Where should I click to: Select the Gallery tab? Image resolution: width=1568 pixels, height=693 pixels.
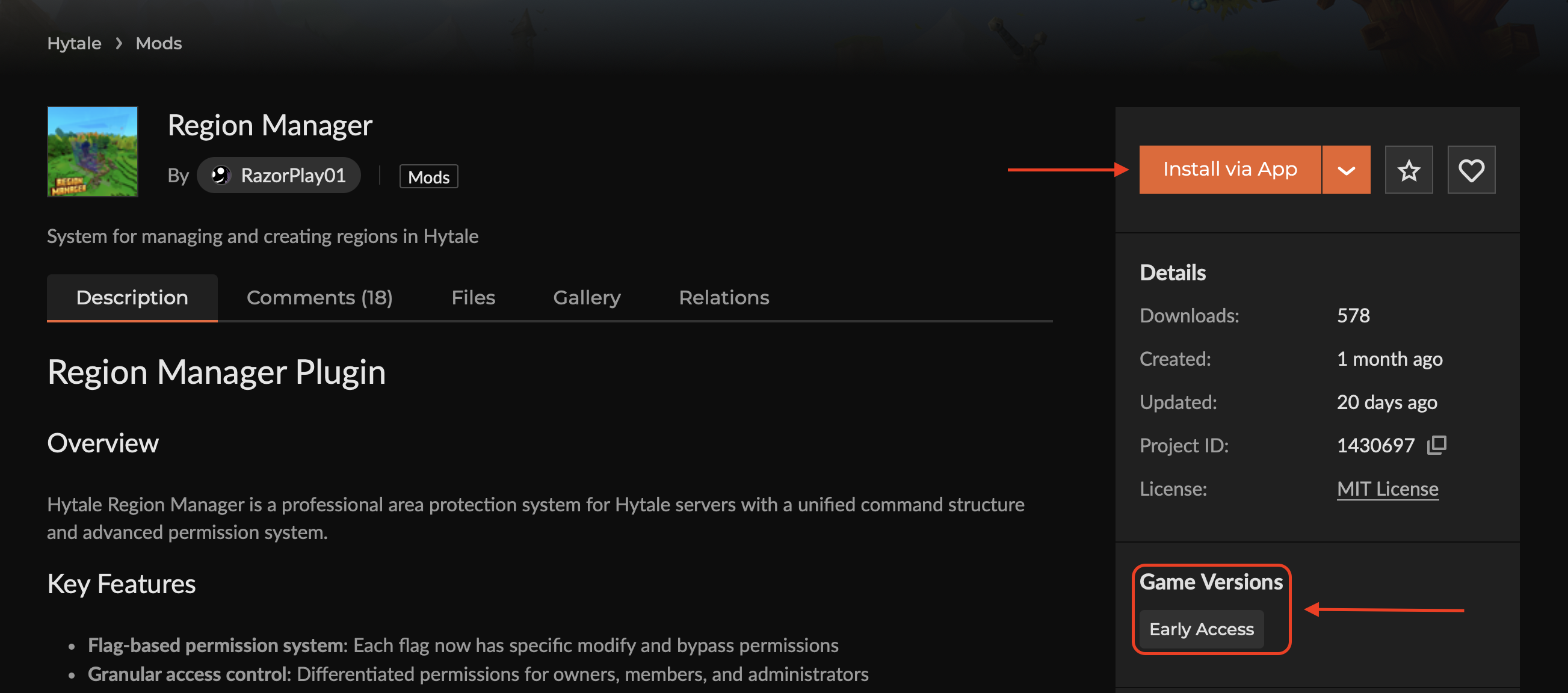(586, 298)
